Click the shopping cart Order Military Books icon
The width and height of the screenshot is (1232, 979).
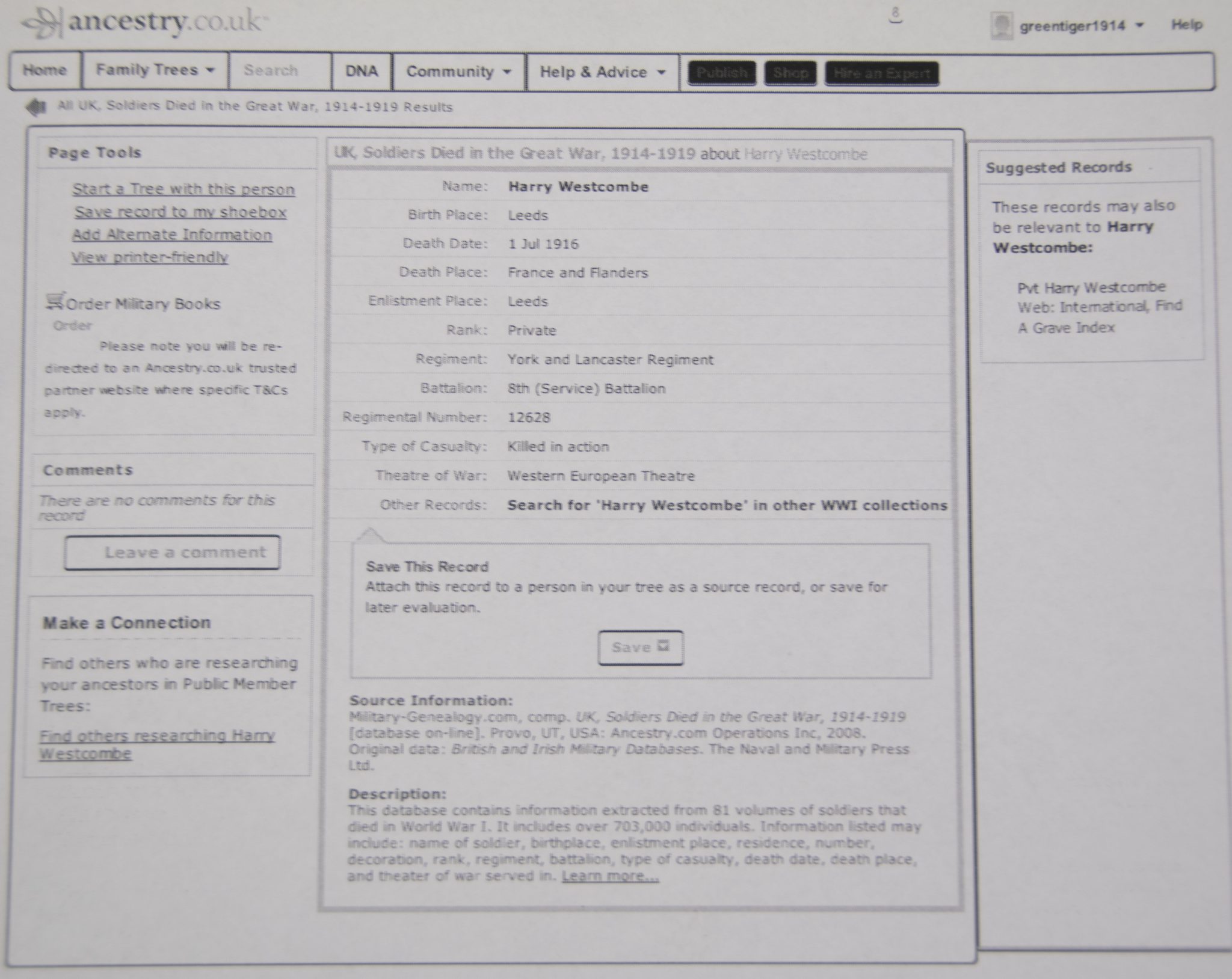coord(55,301)
